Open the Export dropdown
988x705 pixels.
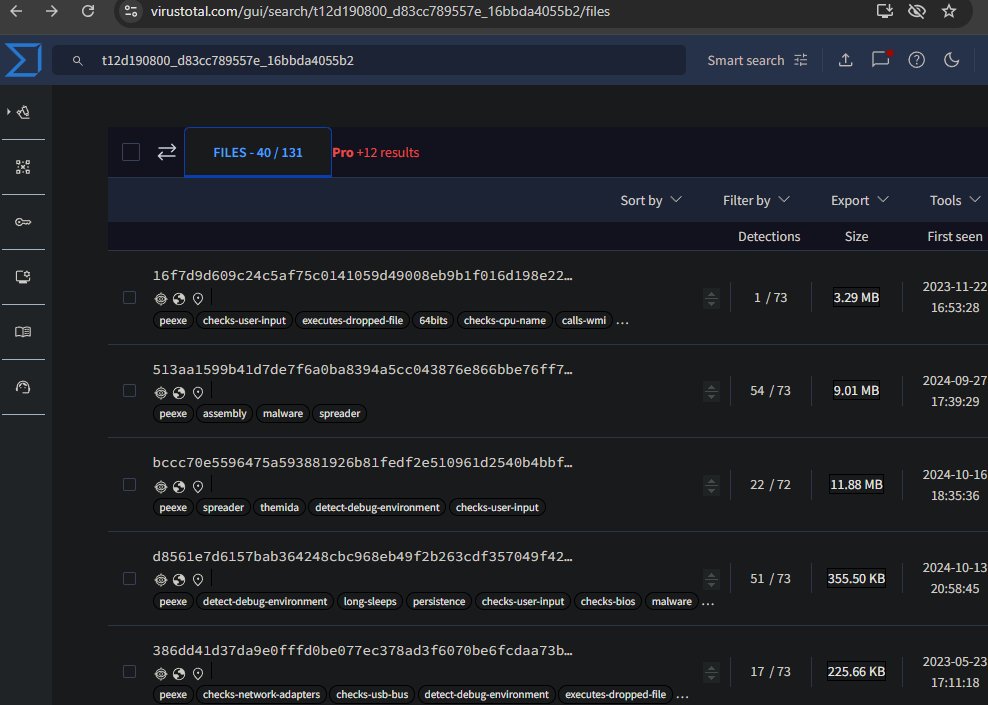[x=859, y=200]
